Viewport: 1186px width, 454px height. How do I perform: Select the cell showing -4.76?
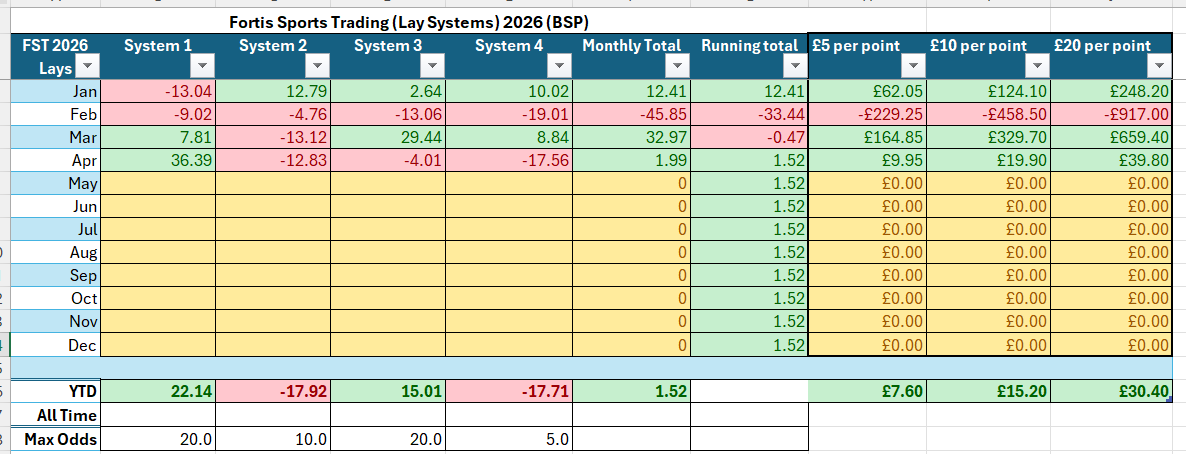[x=273, y=116]
